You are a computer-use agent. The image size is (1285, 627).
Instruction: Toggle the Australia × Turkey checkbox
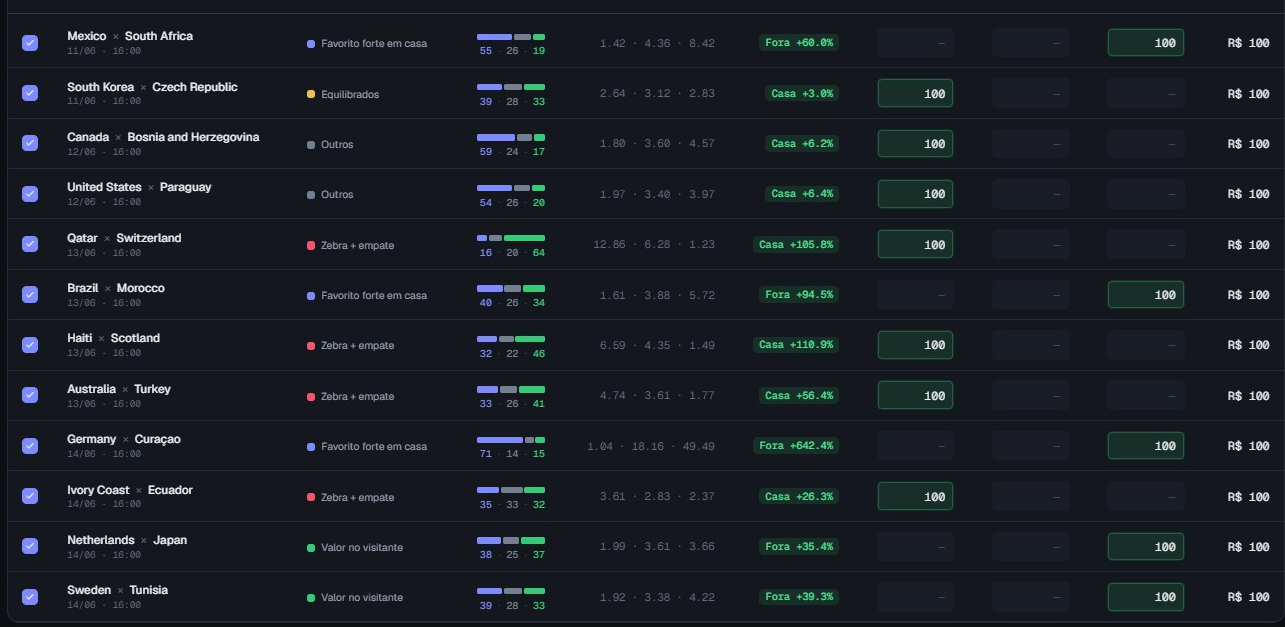click(x=30, y=395)
